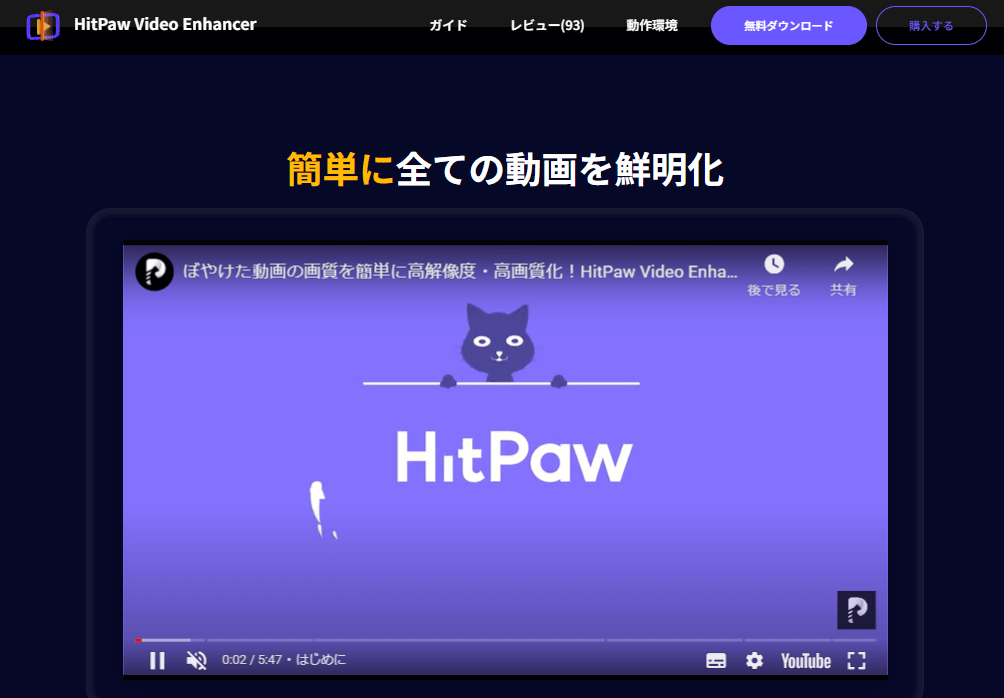Open the YouTube video title link
Image resolution: width=1004 pixels, height=698 pixels.
460,272
